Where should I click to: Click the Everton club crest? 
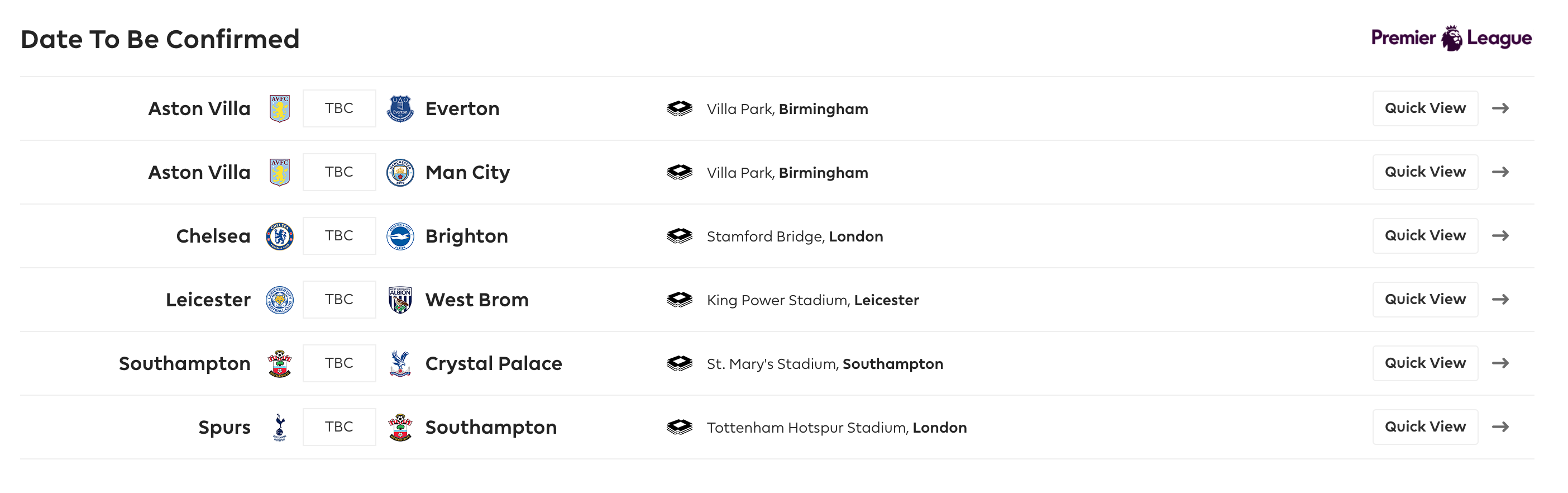click(400, 108)
